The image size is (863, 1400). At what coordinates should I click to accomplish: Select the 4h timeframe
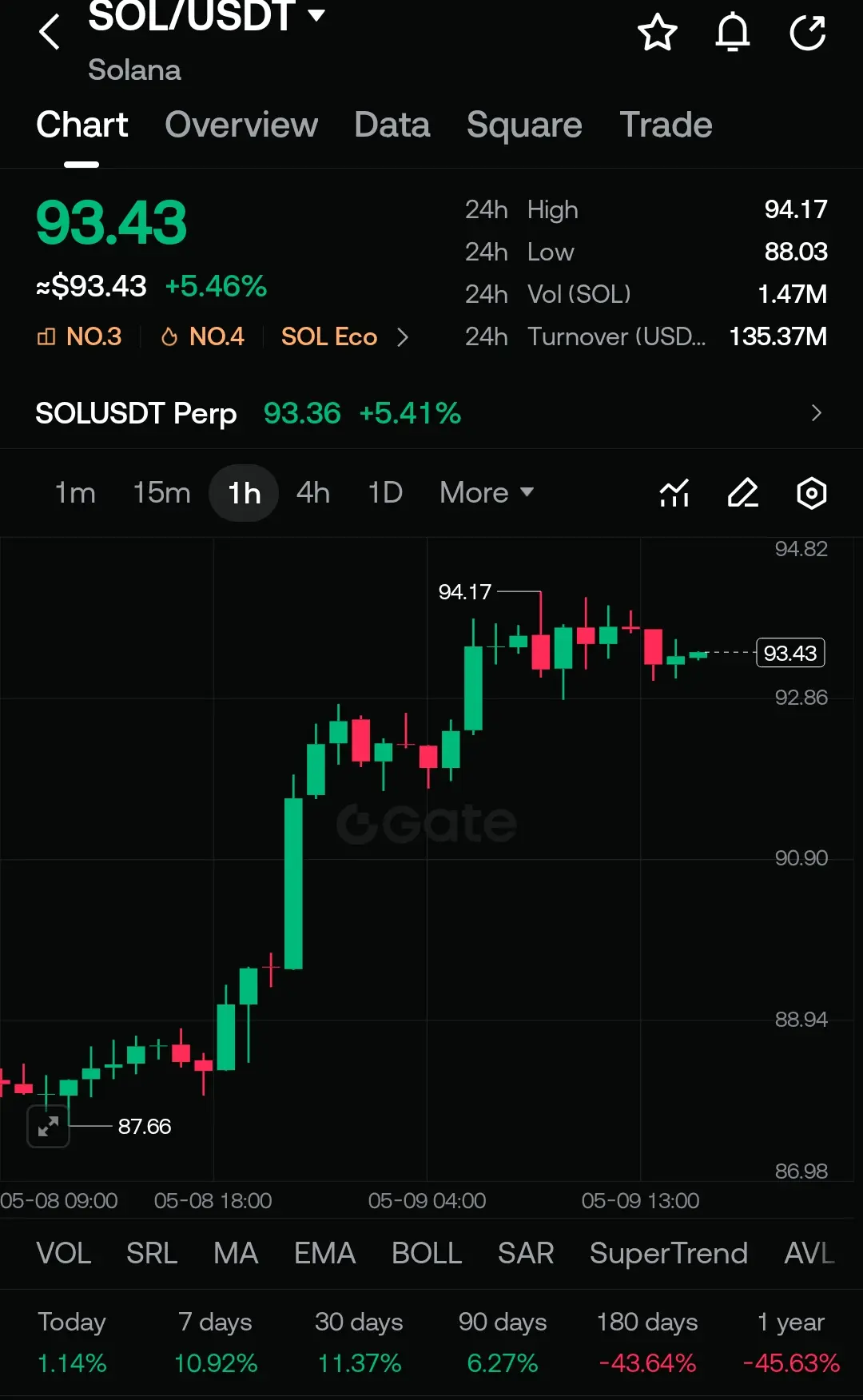point(313,493)
